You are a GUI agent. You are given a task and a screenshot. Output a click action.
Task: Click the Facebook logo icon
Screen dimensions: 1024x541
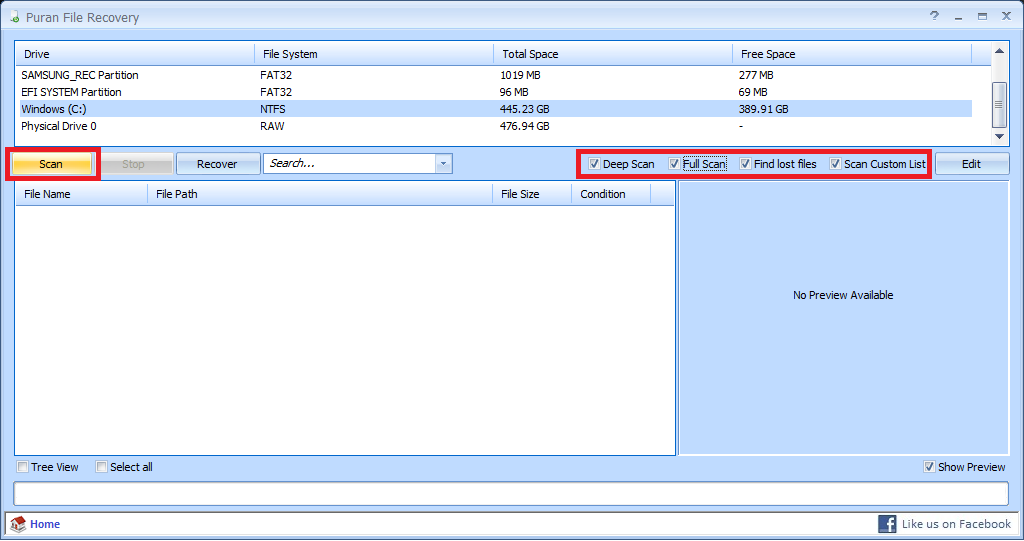tap(887, 524)
